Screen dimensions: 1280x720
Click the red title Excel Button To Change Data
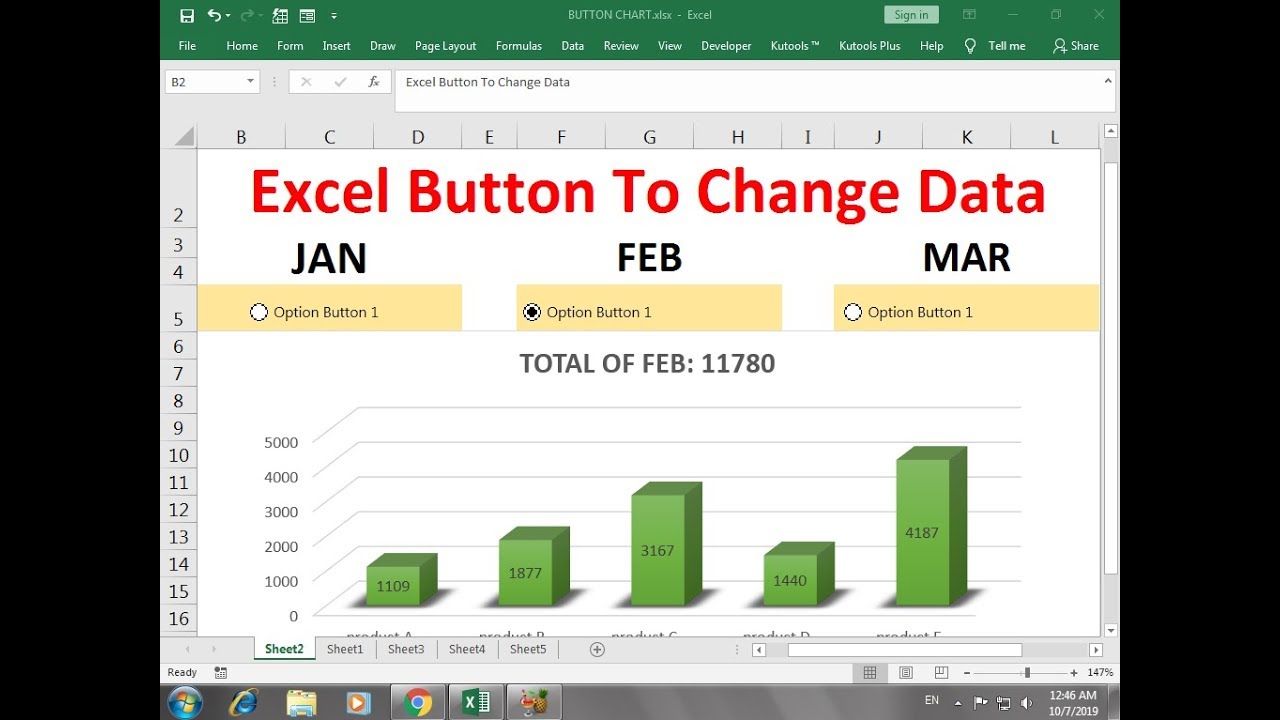647,191
